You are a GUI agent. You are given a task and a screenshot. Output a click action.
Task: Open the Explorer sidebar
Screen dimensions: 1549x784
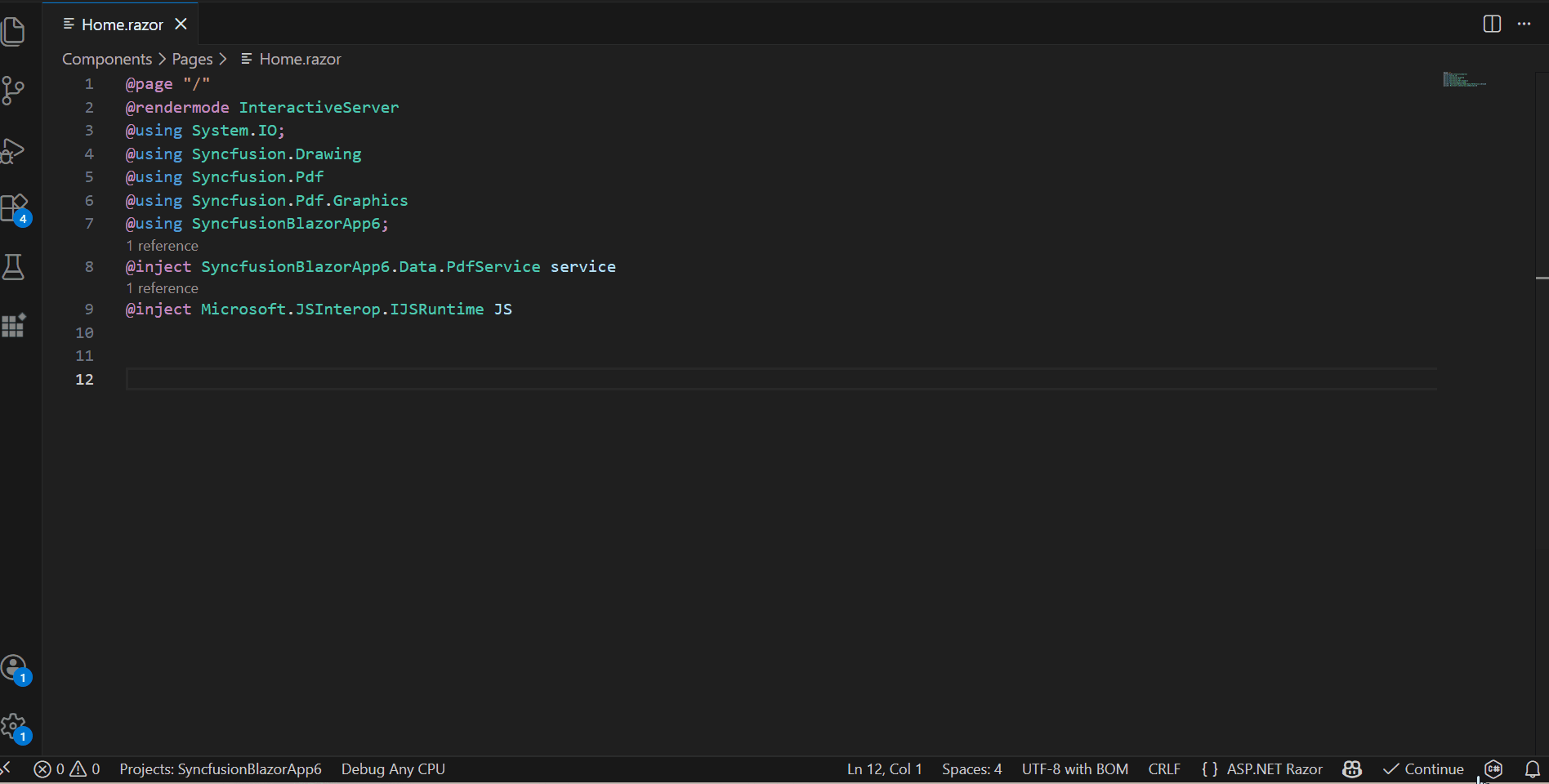[x=15, y=31]
